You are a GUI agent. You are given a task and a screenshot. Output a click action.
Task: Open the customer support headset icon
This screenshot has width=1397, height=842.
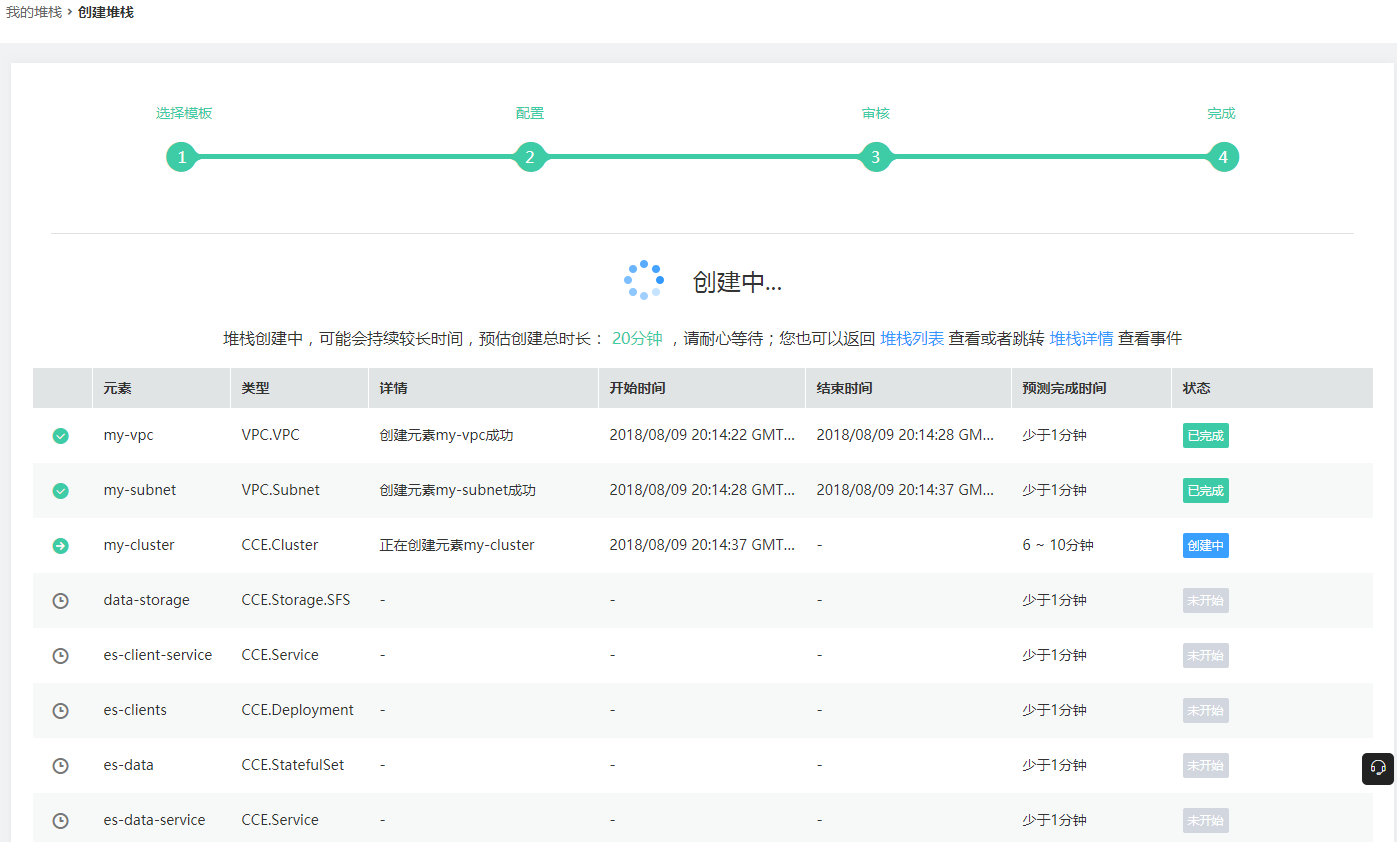tap(1378, 768)
